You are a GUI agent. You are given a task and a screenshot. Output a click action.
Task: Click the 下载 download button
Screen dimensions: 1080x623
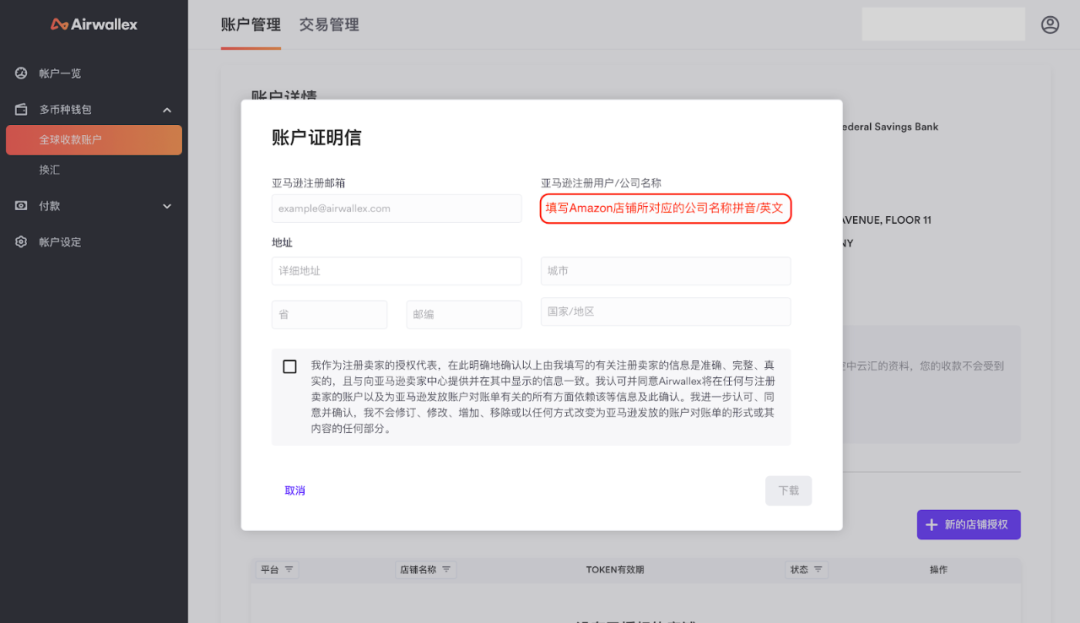(788, 490)
